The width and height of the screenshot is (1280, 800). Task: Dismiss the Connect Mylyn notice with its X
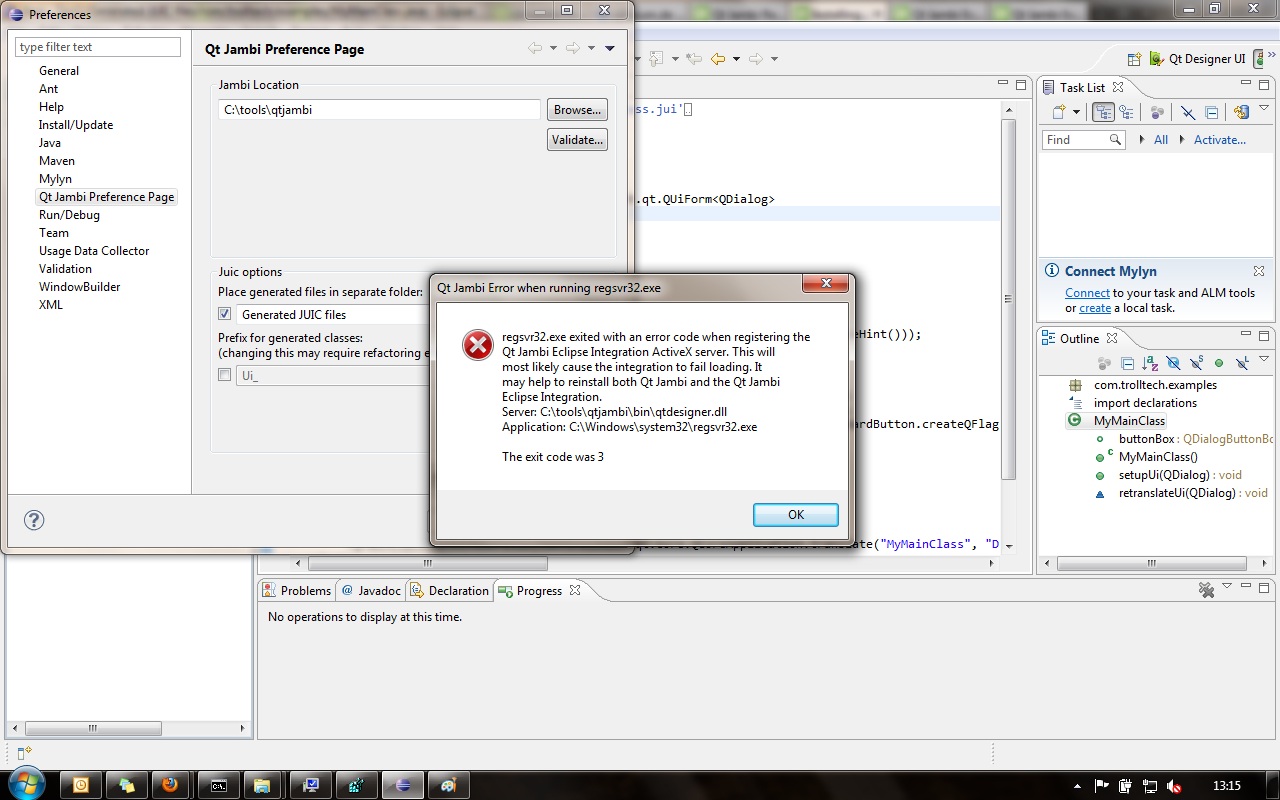(1259, 271)
